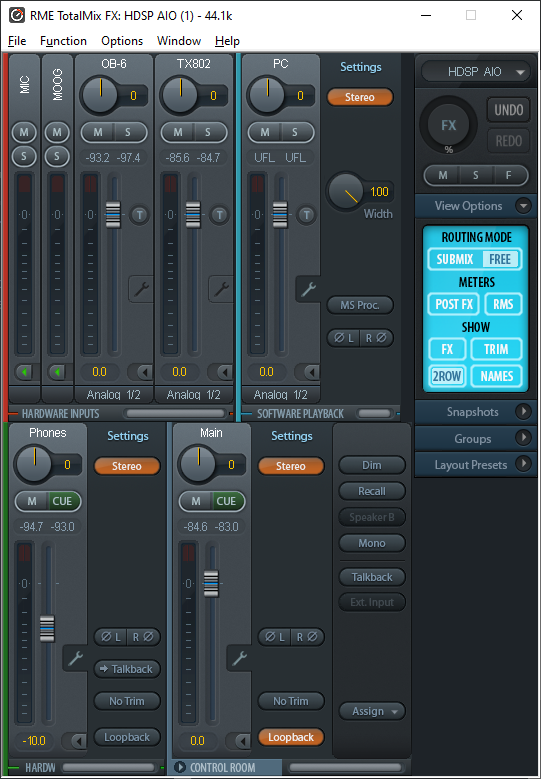Open OB-6 channel settings wrench
The height and width of the screenshot is (779, 541).
coord(141,289)
